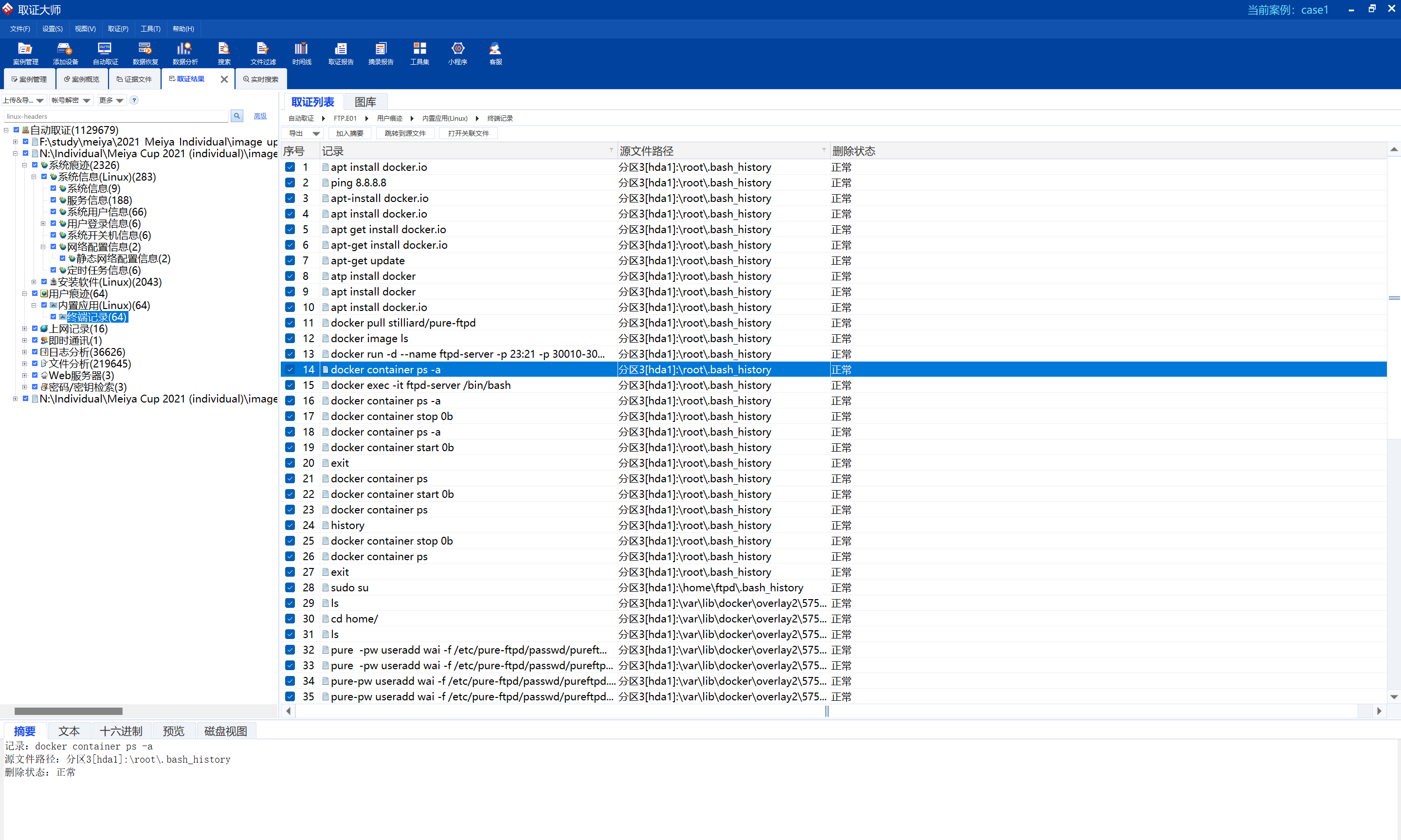Uncheck the row 1 apt install docker.io checkbox
This screenshot has width=1401, height=840.
click(x=290, y=167)
